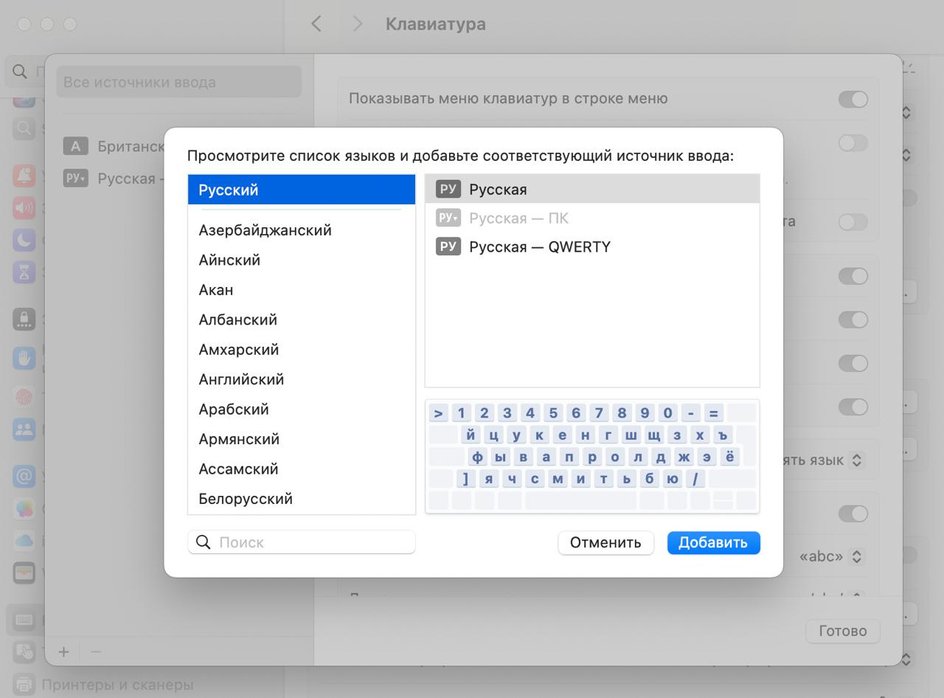
Task: Select Белорусский language
Action: click(301, 499)
